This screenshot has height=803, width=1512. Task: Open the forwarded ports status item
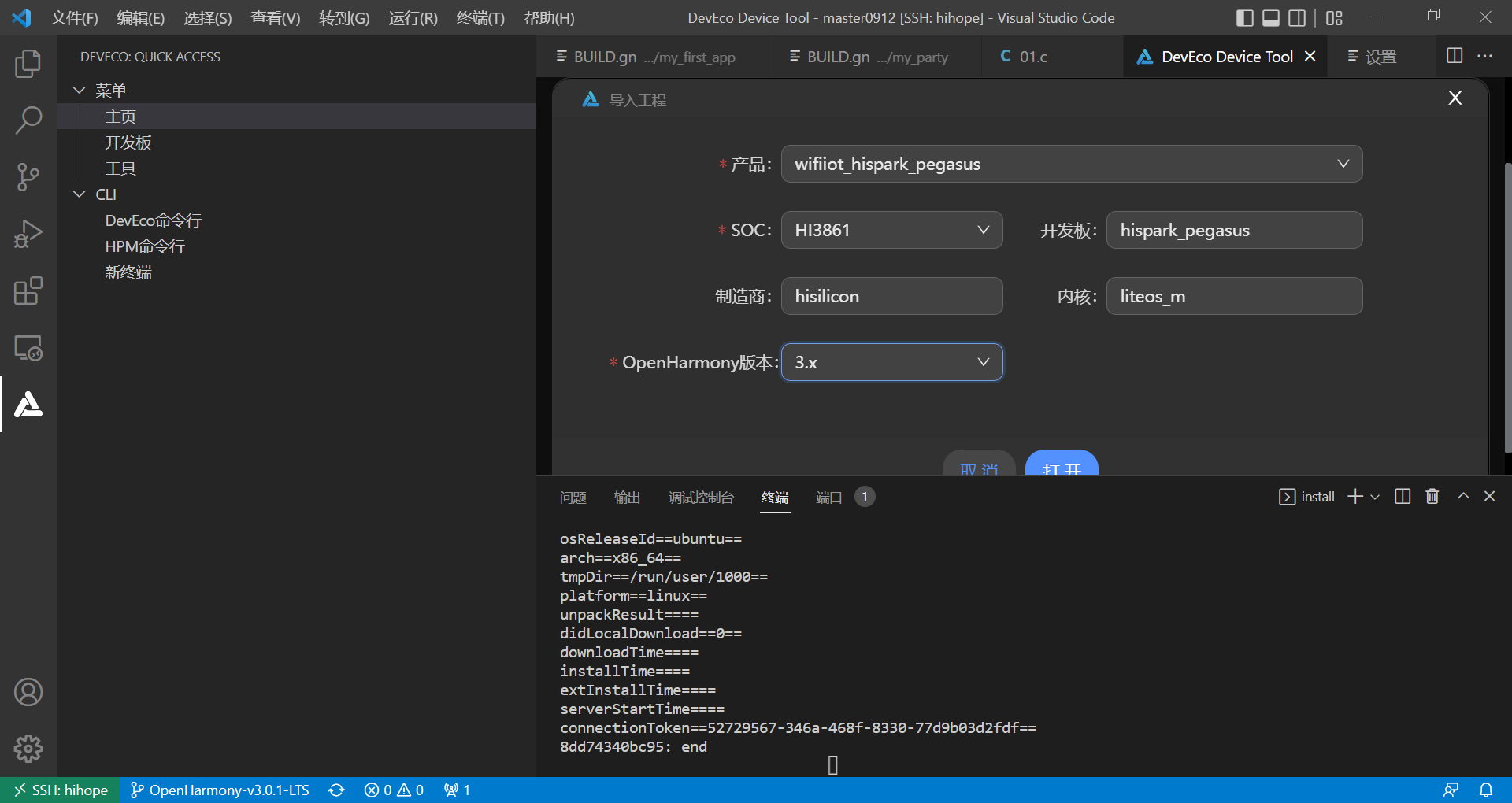[x=457, y=790]
